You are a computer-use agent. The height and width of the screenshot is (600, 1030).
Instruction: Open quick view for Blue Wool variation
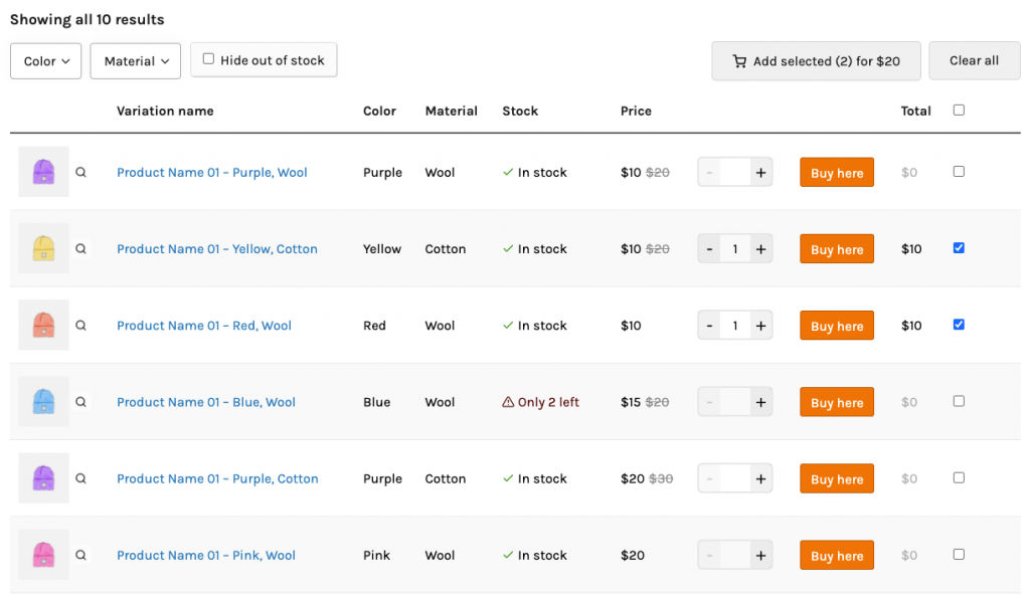pyautogui.click(x=81, y=401)
